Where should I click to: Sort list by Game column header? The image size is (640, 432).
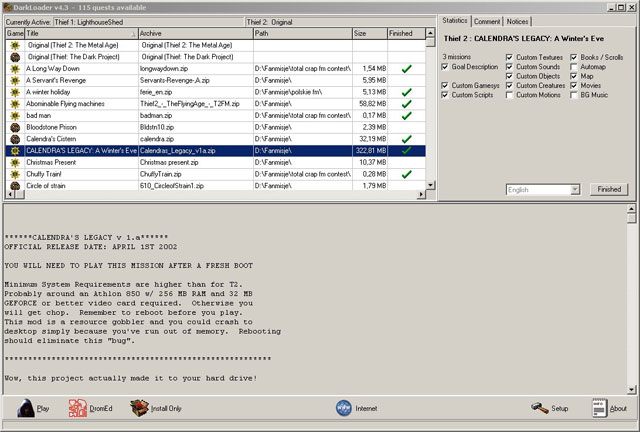[x=15, y=33]
